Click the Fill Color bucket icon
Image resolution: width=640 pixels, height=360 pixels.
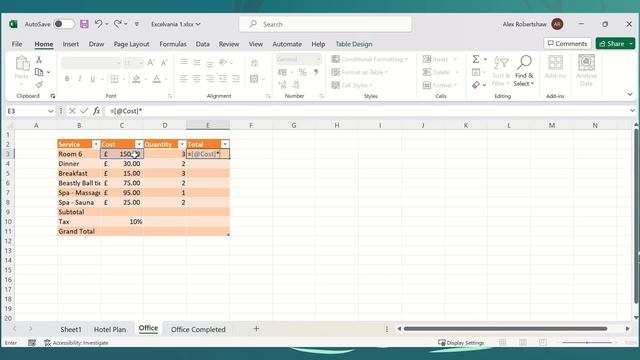[x=136, y=79]
